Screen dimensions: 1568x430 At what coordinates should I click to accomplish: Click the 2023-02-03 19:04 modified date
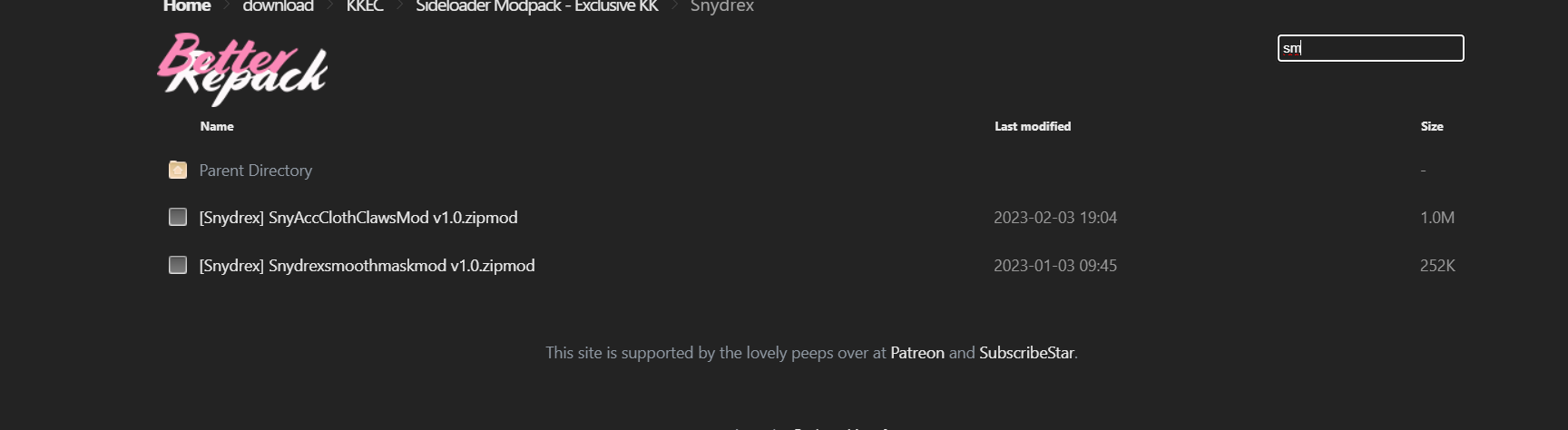click(x=1055, y=218)
